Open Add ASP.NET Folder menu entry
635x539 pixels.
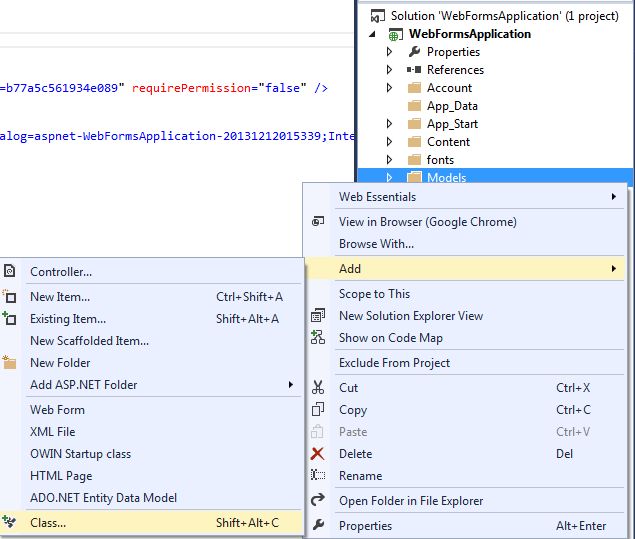point(152,384)
